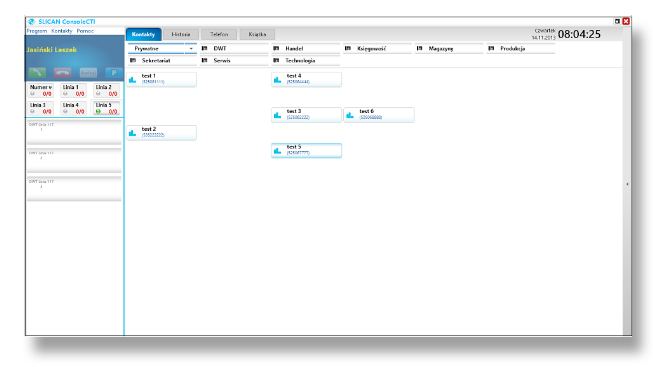Viewport: 653px width, 367px height.
Task: Click the test 1 contact name
Action: [x=149, y=76]
